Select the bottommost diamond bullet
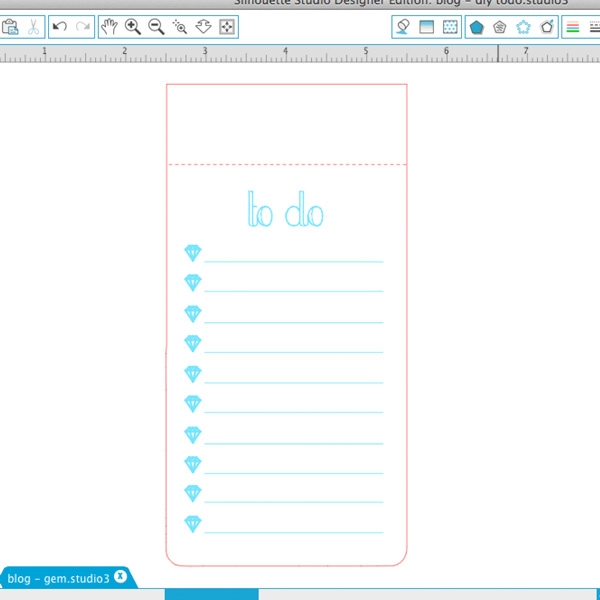Viewport: 600px width, 600px height. coord(192,524)
